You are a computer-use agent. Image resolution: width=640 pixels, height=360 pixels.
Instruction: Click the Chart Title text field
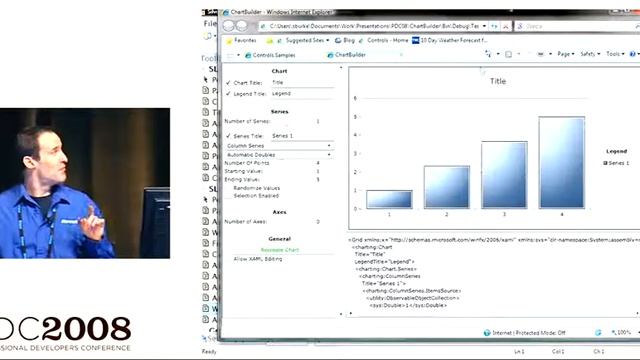point(302,82)
